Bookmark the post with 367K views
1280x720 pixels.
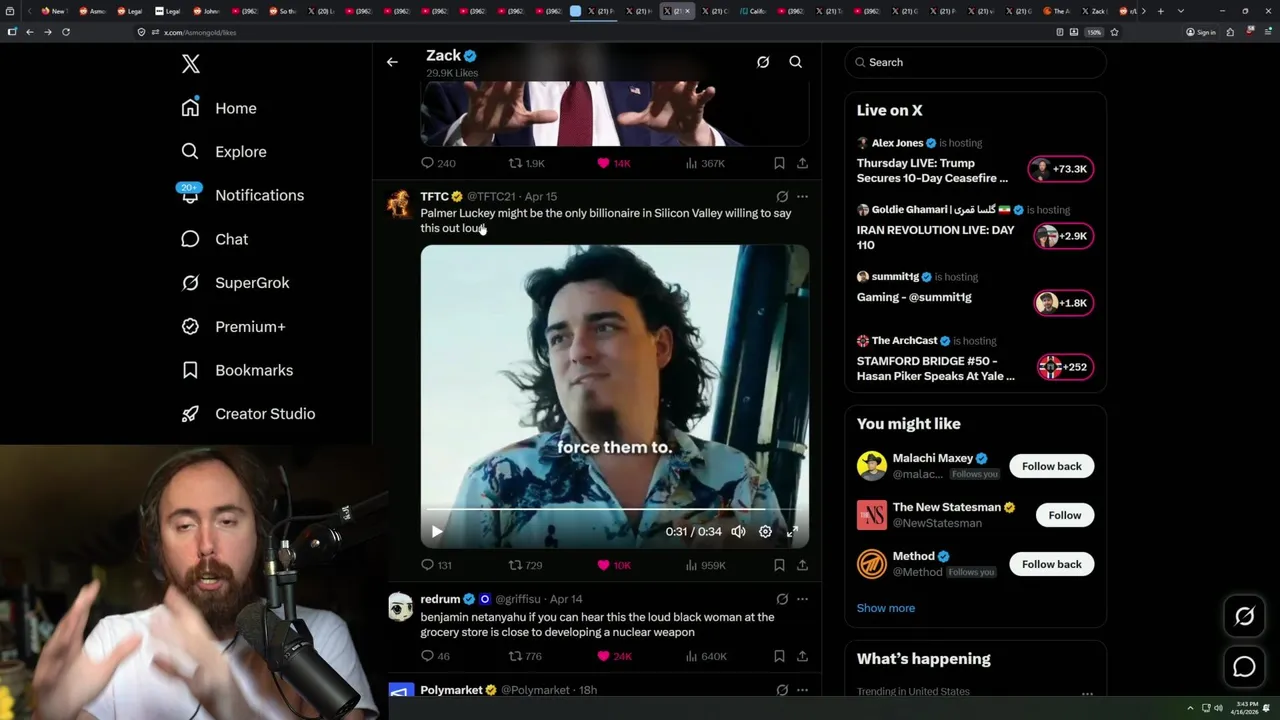coord(779,163)
